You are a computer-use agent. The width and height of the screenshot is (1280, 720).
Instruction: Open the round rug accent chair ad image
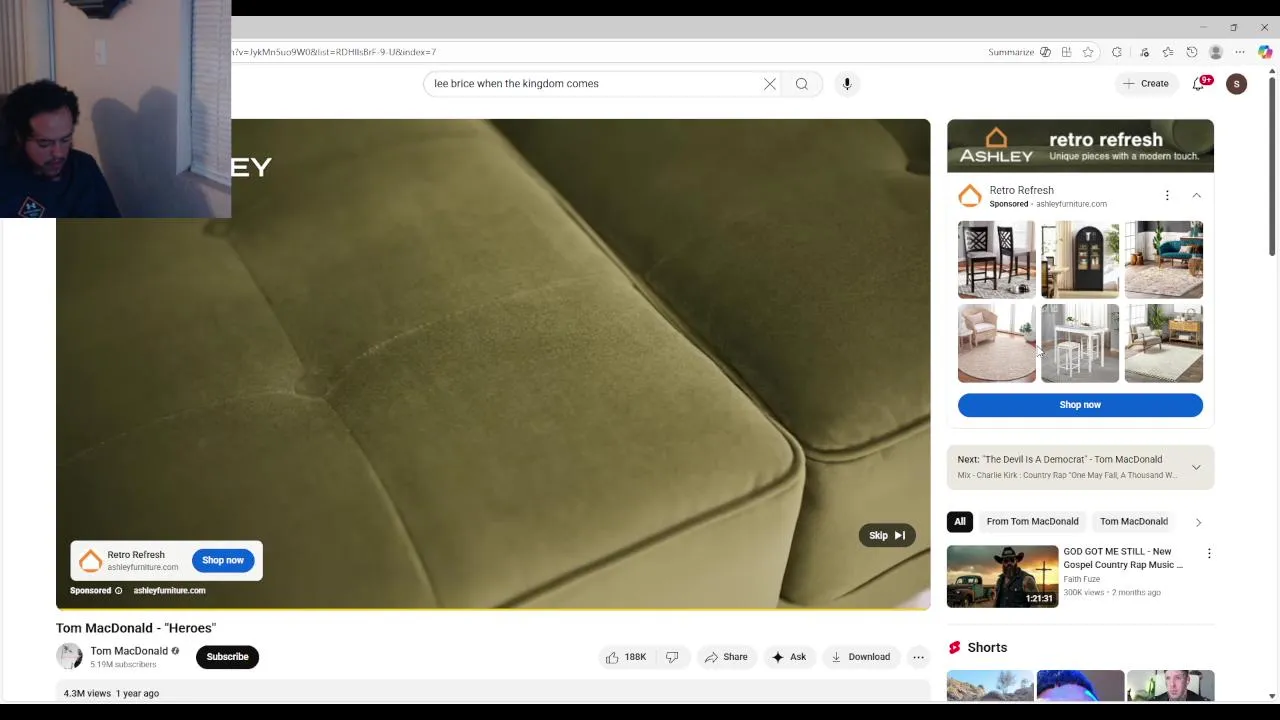click(997, 343)
